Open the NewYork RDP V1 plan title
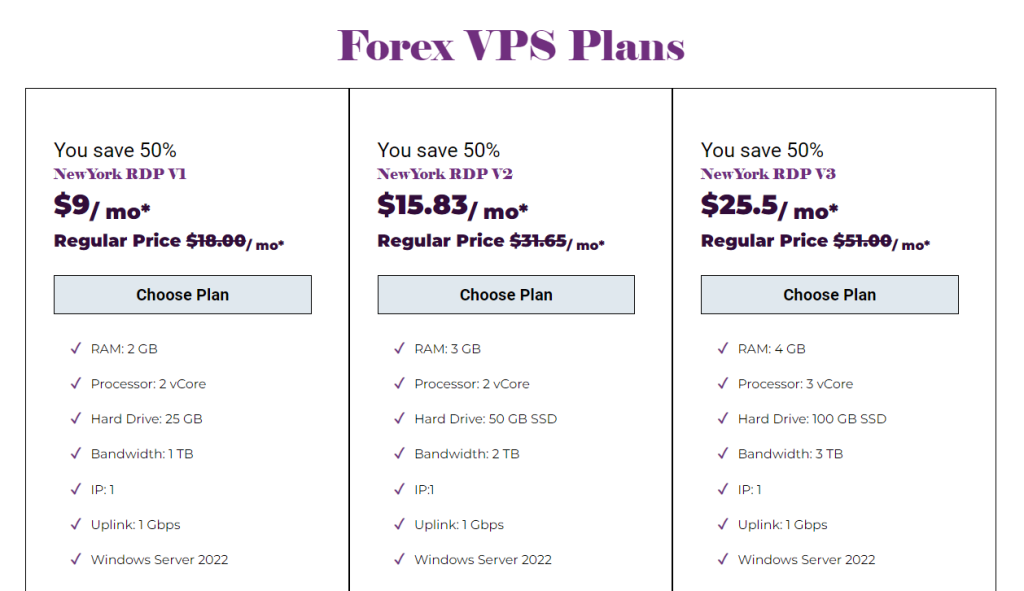 pyautogui.click(x=120, y=174)
